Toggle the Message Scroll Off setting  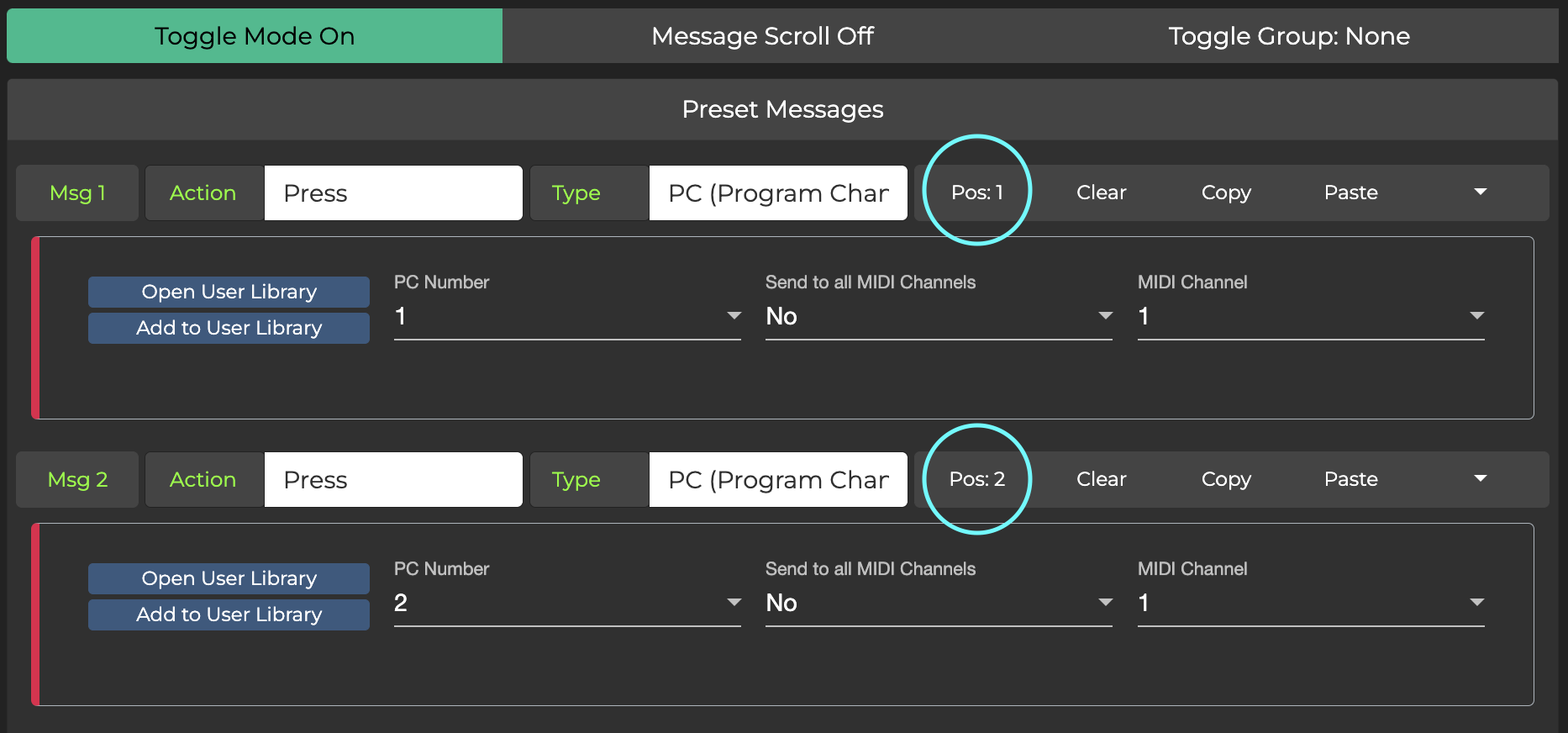[x=762, y=36]
